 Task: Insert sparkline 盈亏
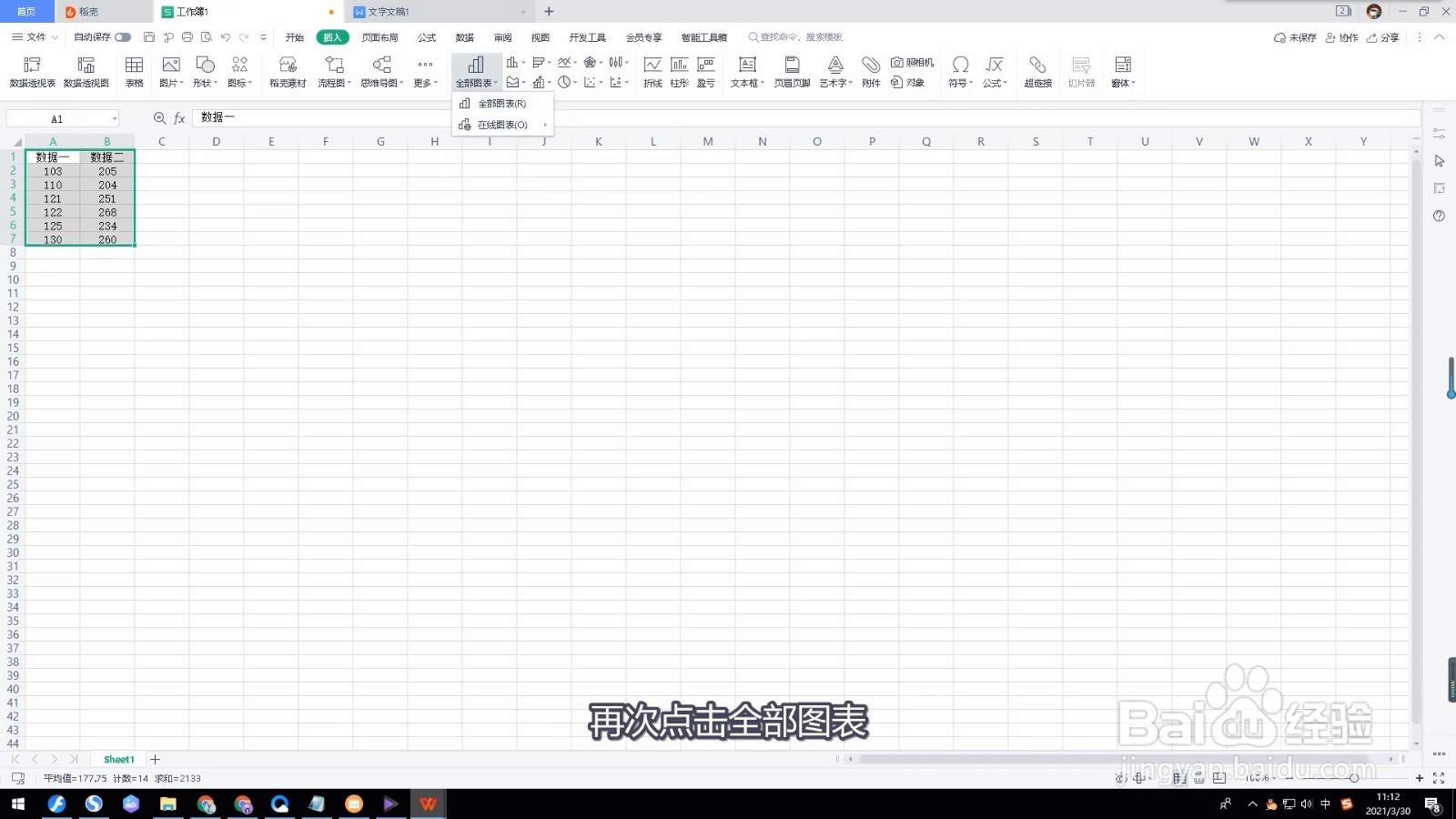706,71
